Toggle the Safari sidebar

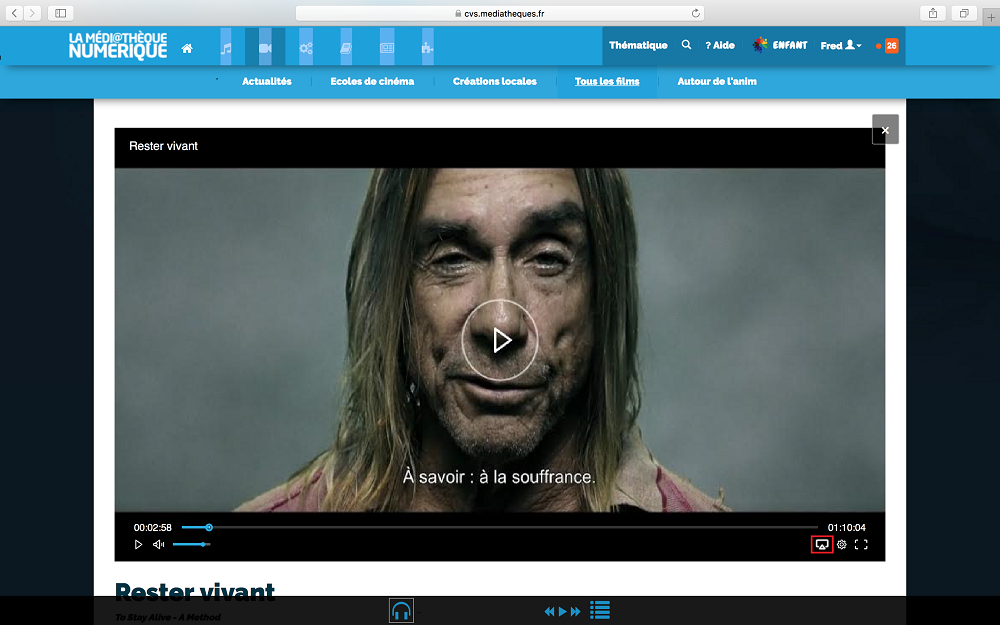pyautogui.click(x=61, y=13)
